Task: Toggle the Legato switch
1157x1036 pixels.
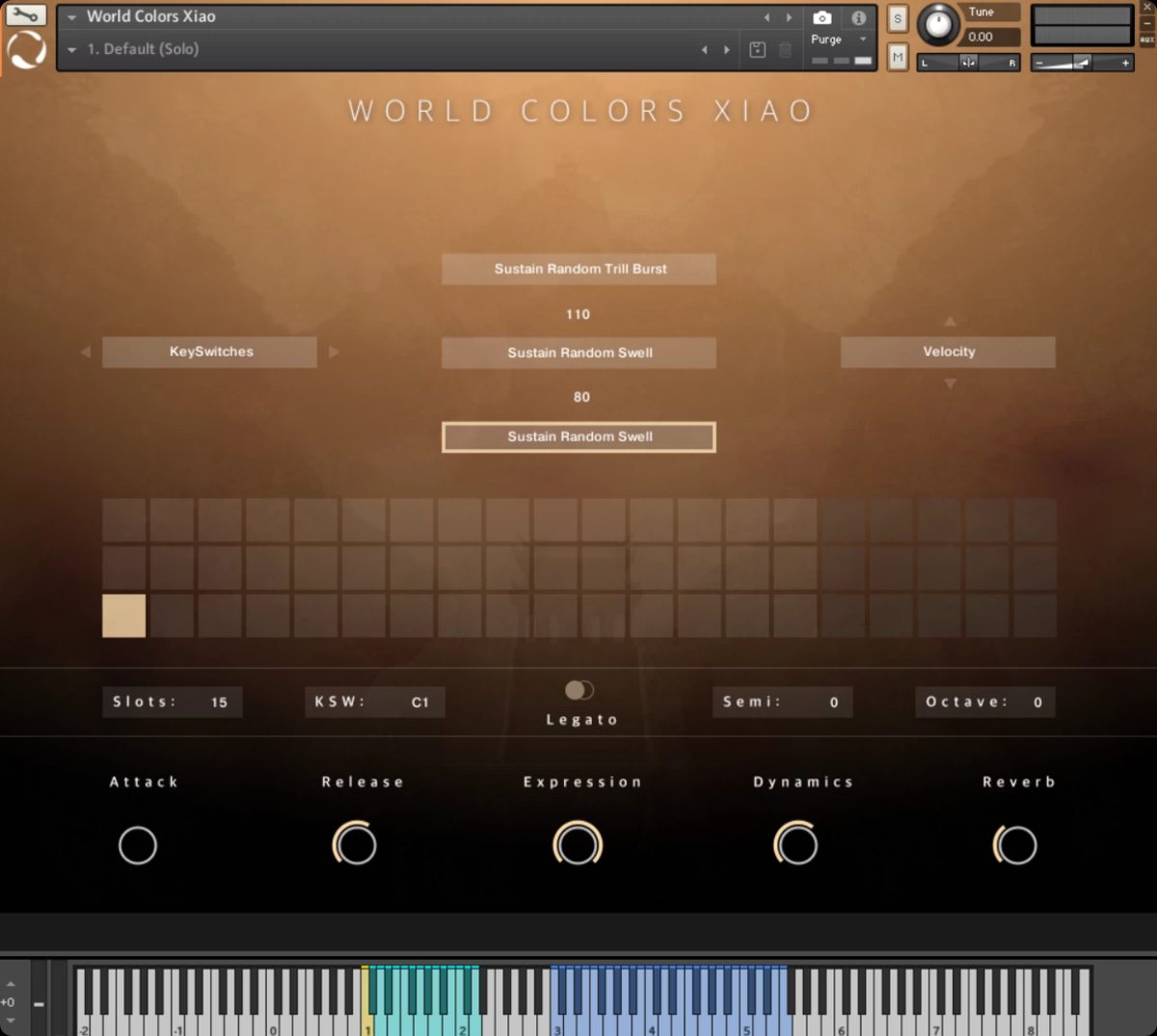Action: click(579, 690)
